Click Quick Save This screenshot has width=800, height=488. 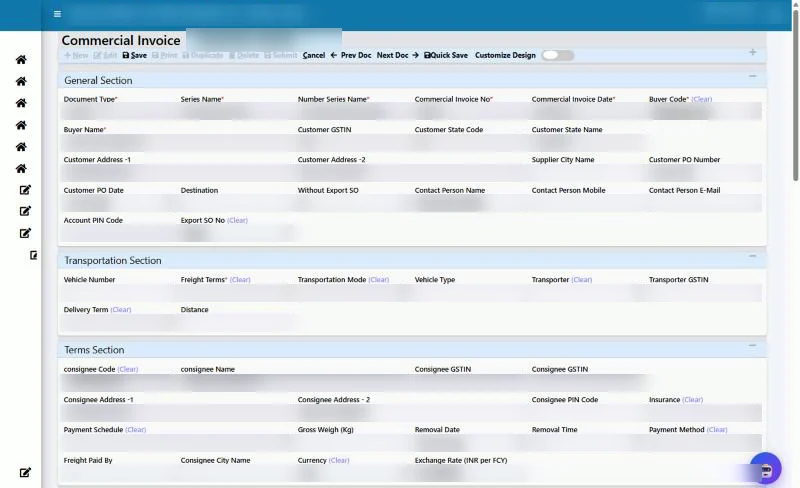446,55
